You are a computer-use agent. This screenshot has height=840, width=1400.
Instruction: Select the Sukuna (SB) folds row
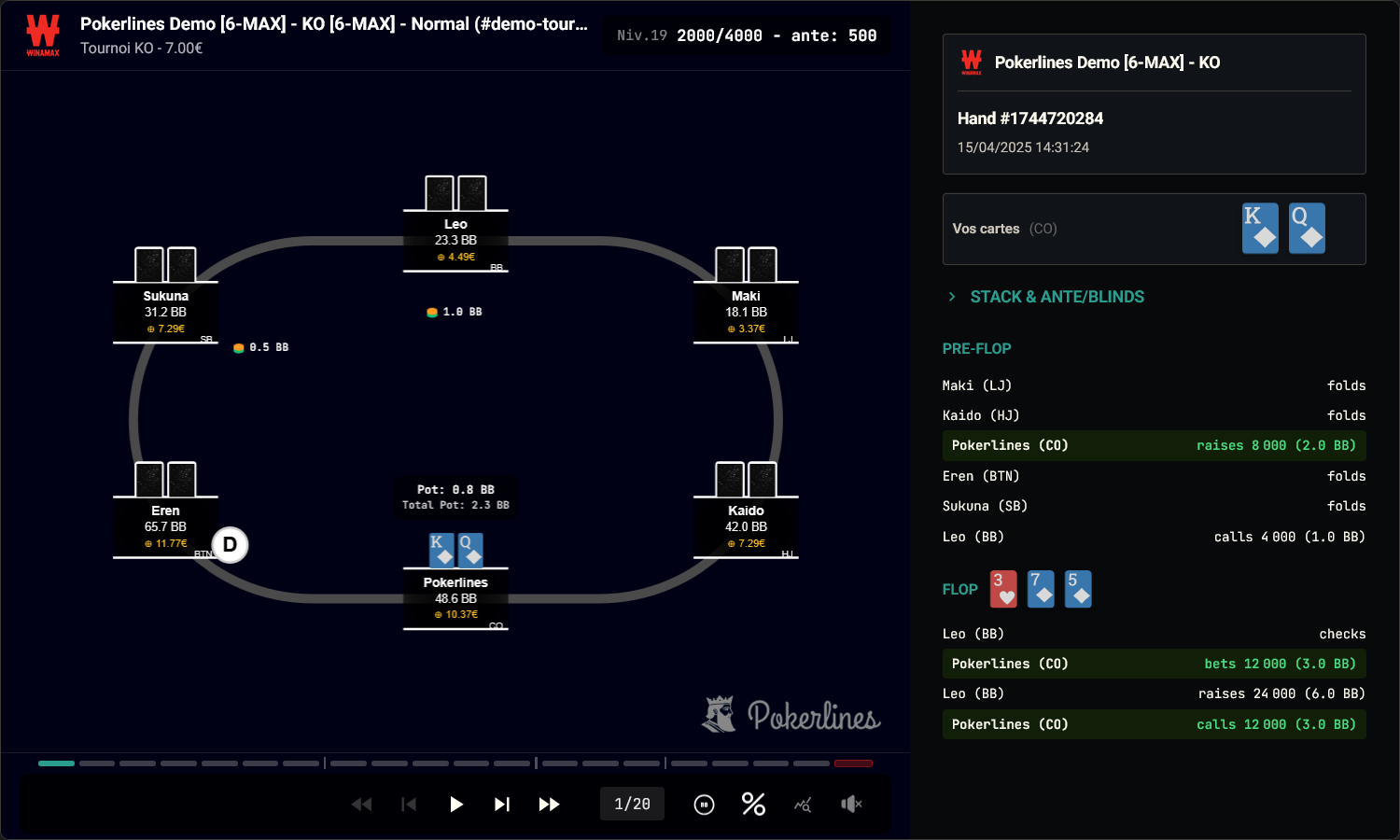[1155, 506]
